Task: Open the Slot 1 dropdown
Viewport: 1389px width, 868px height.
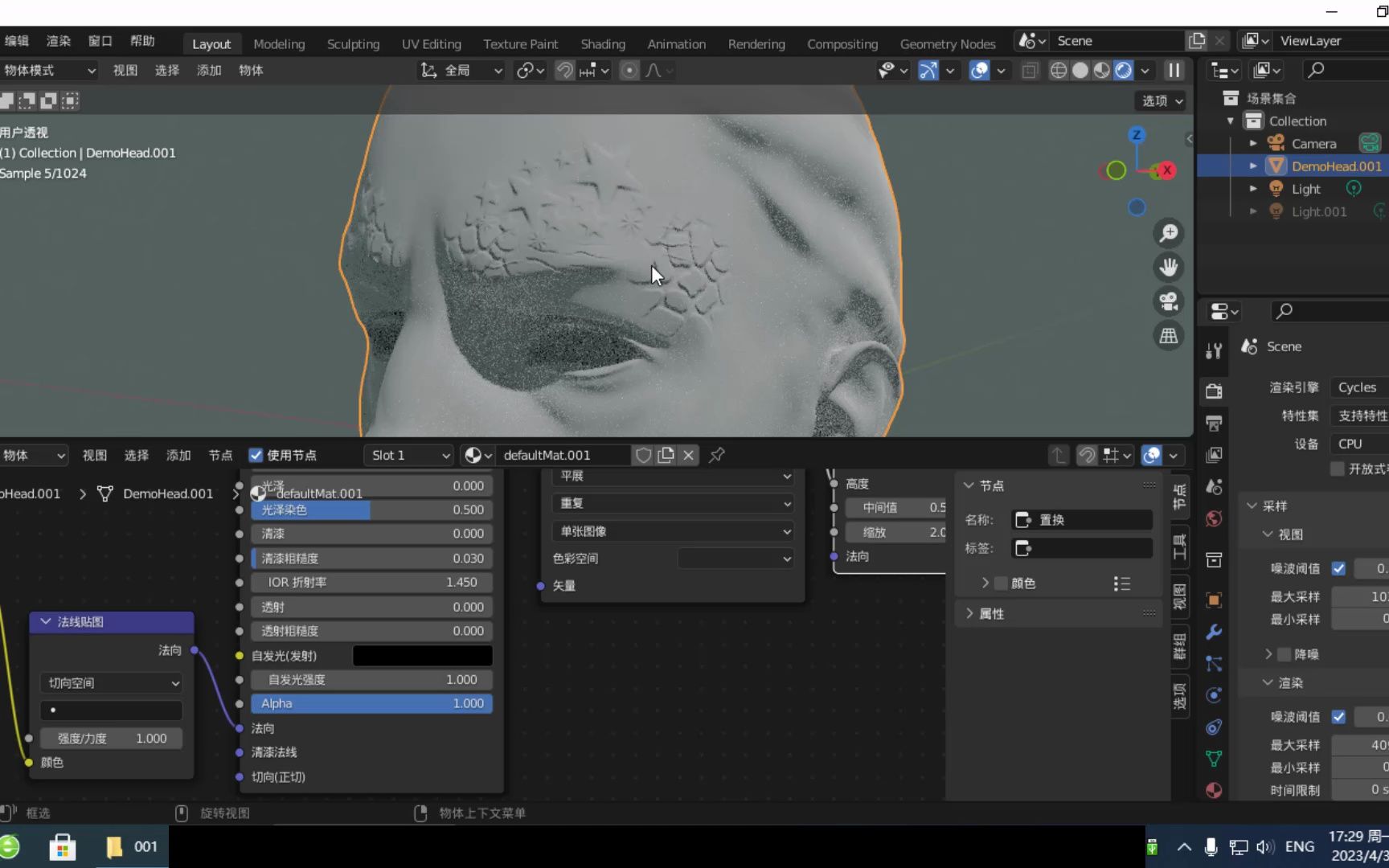Action: 408,455
